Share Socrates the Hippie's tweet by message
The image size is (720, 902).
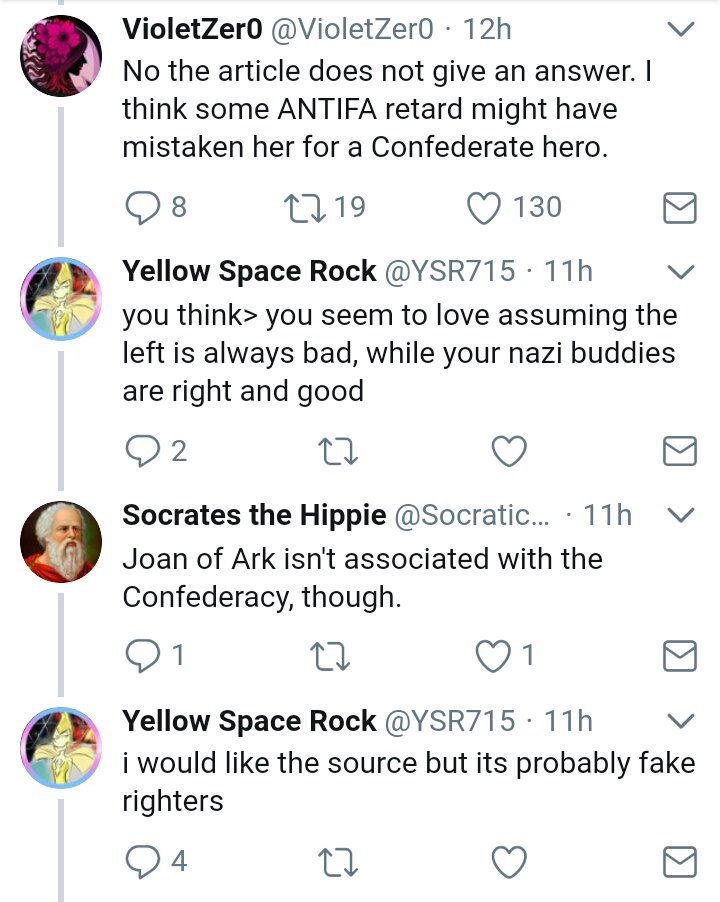click(680, 656)
